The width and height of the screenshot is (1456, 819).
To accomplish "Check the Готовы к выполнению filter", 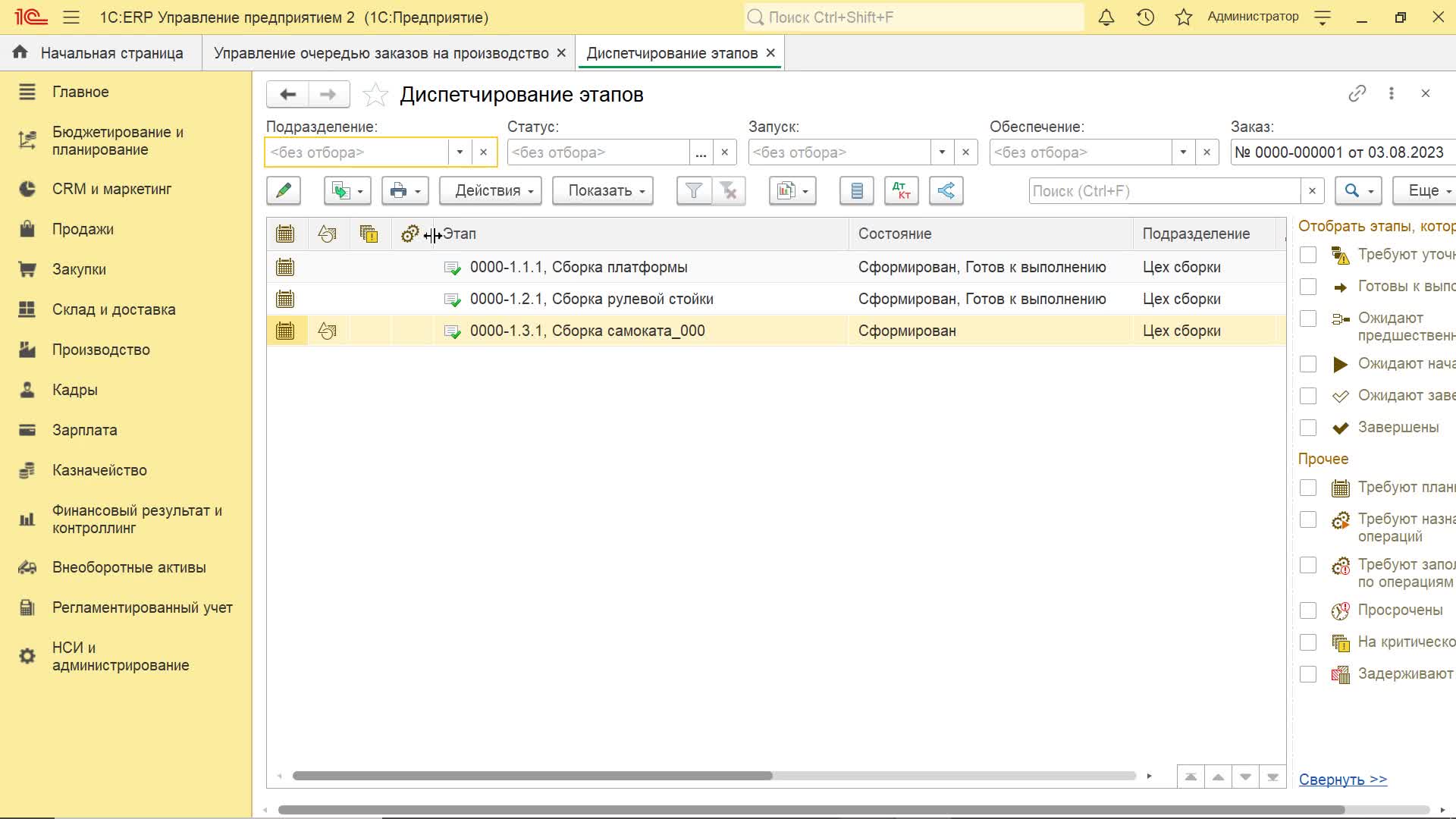I will point(1308,287).
